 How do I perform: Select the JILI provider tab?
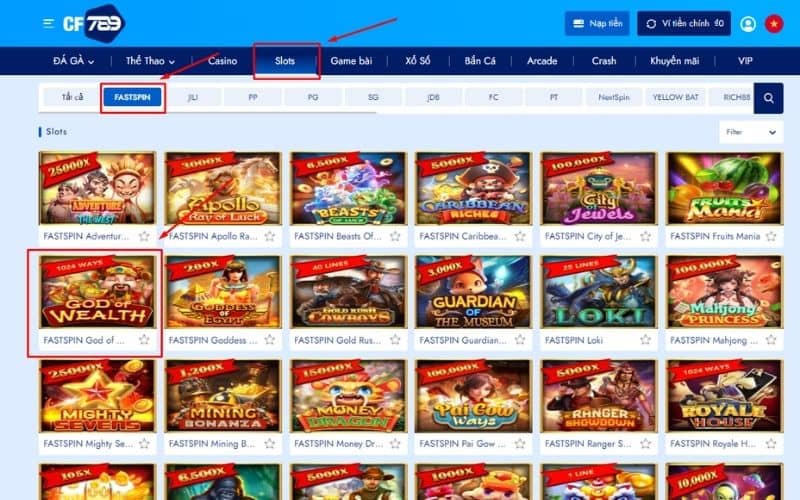point(192,97)
